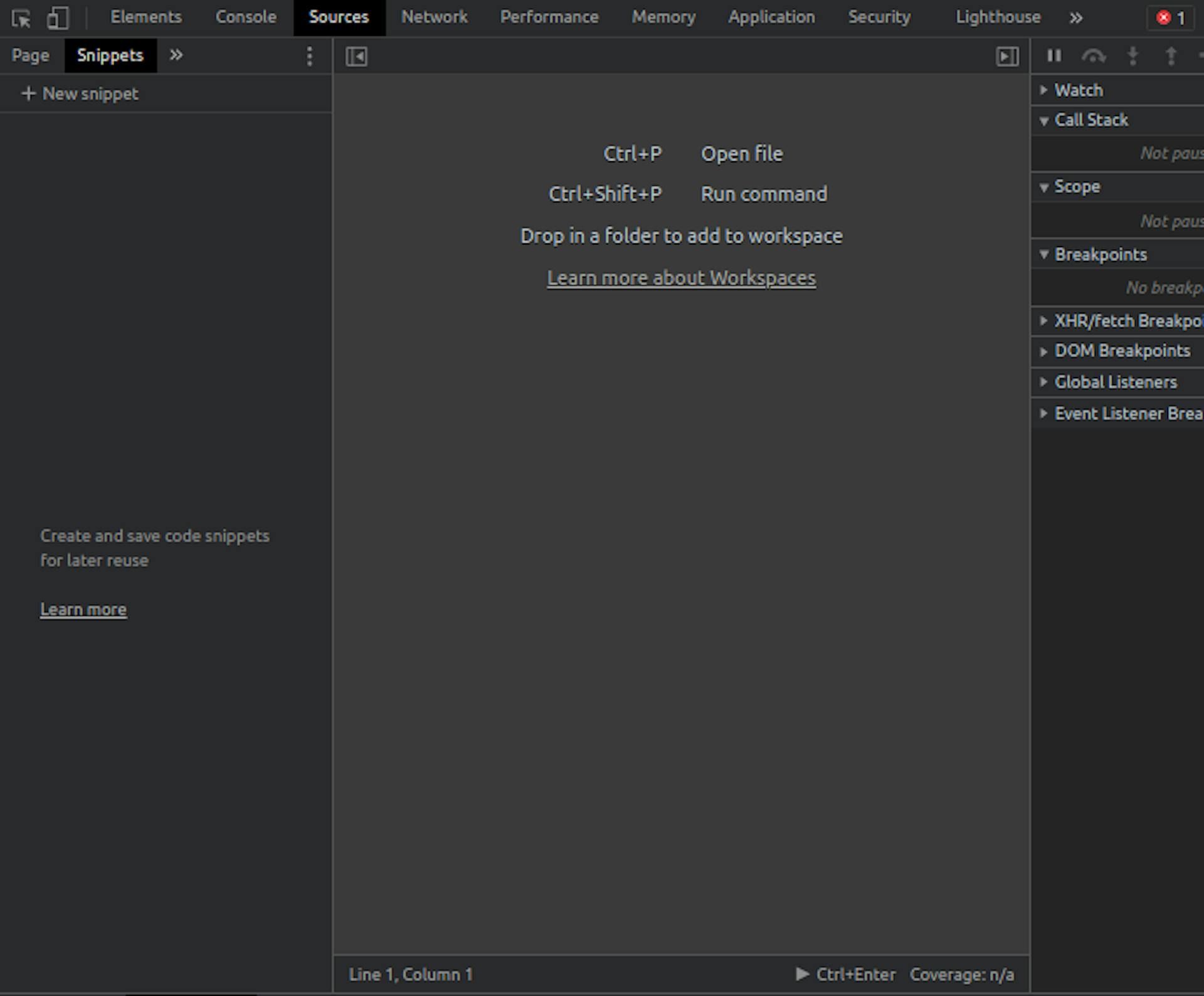The image size is (1204, 996).
Task: Open the Elements tab
Action: coord(146,17)
